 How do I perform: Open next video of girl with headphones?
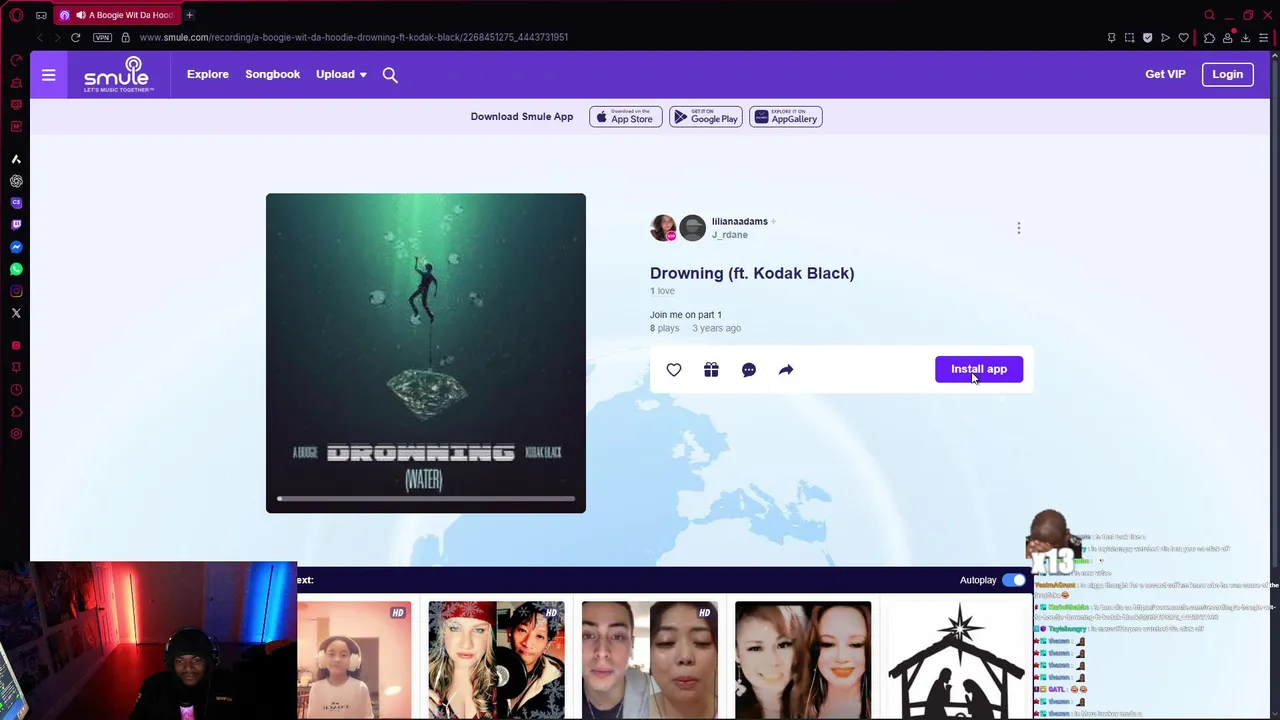tap(354, 660)
